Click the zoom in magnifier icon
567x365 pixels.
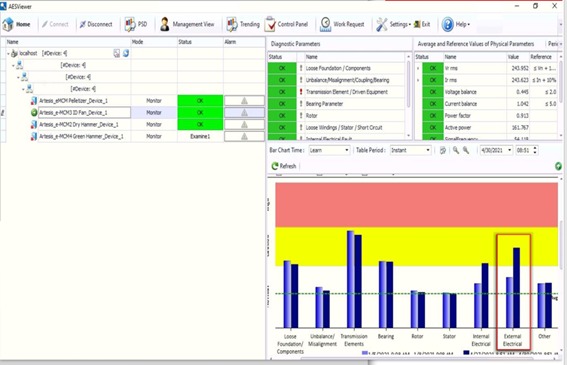456,150
